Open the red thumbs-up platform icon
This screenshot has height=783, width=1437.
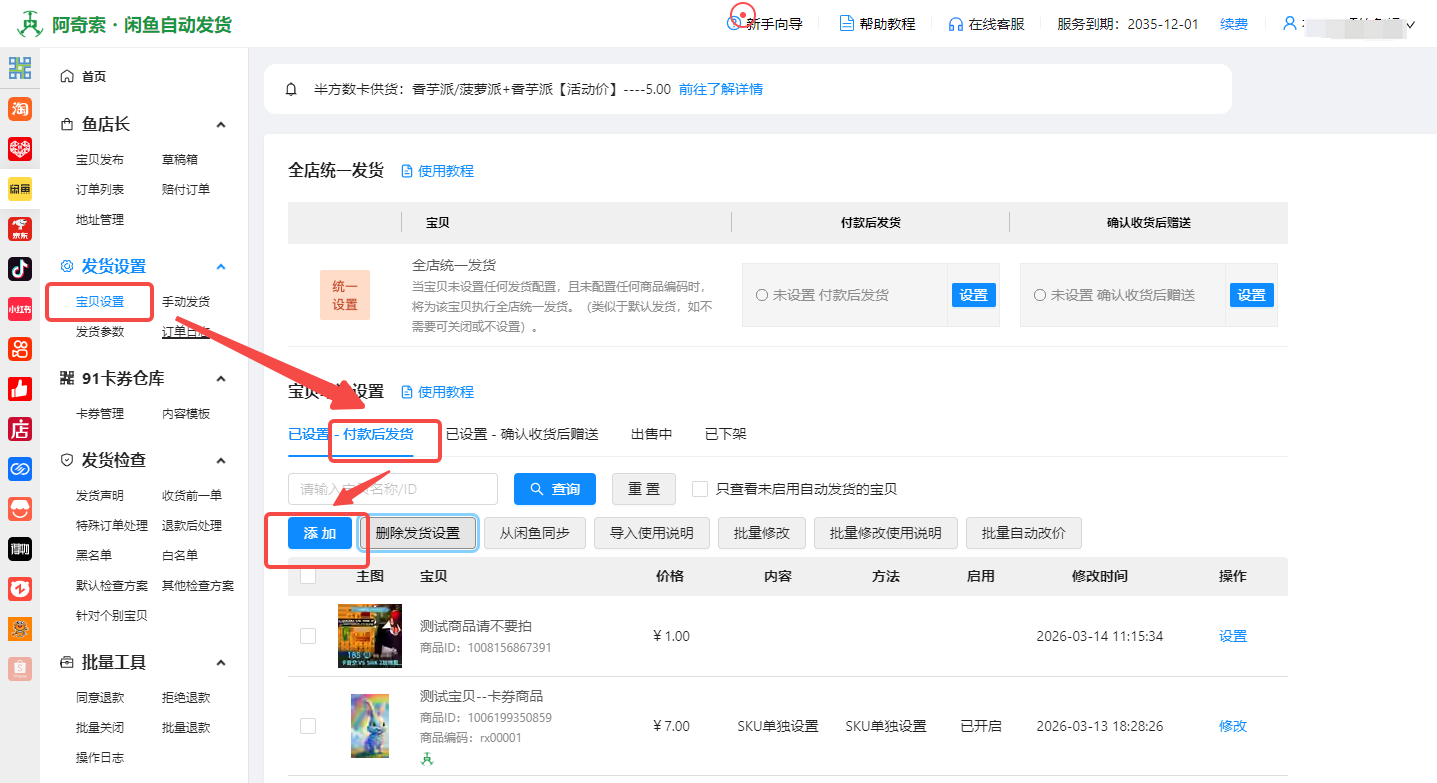[20, 389]
